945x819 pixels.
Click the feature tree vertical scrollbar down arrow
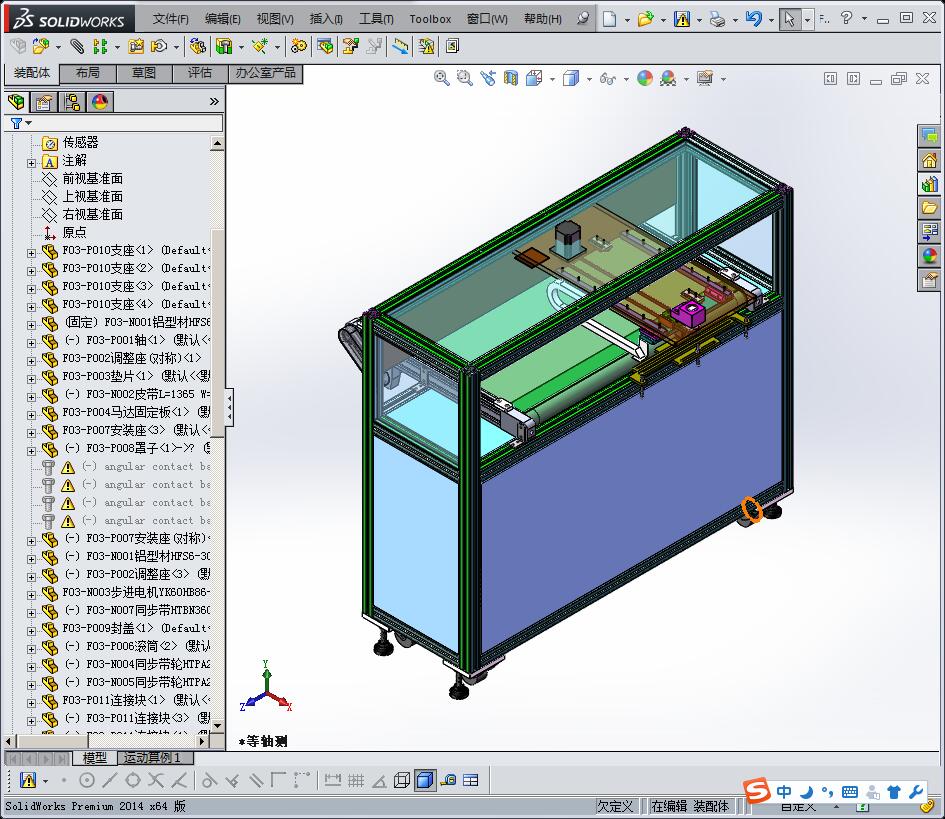pos(218,726)
